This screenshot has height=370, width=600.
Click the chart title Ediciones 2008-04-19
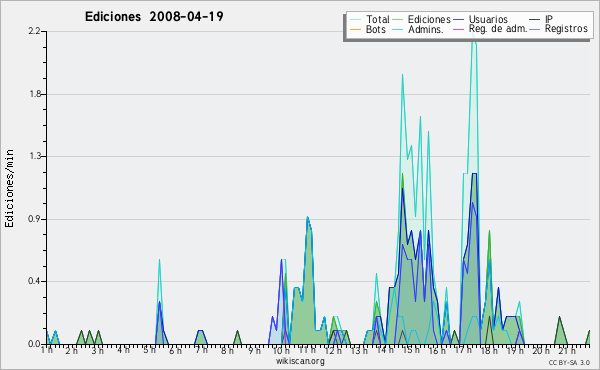point(154,17)
